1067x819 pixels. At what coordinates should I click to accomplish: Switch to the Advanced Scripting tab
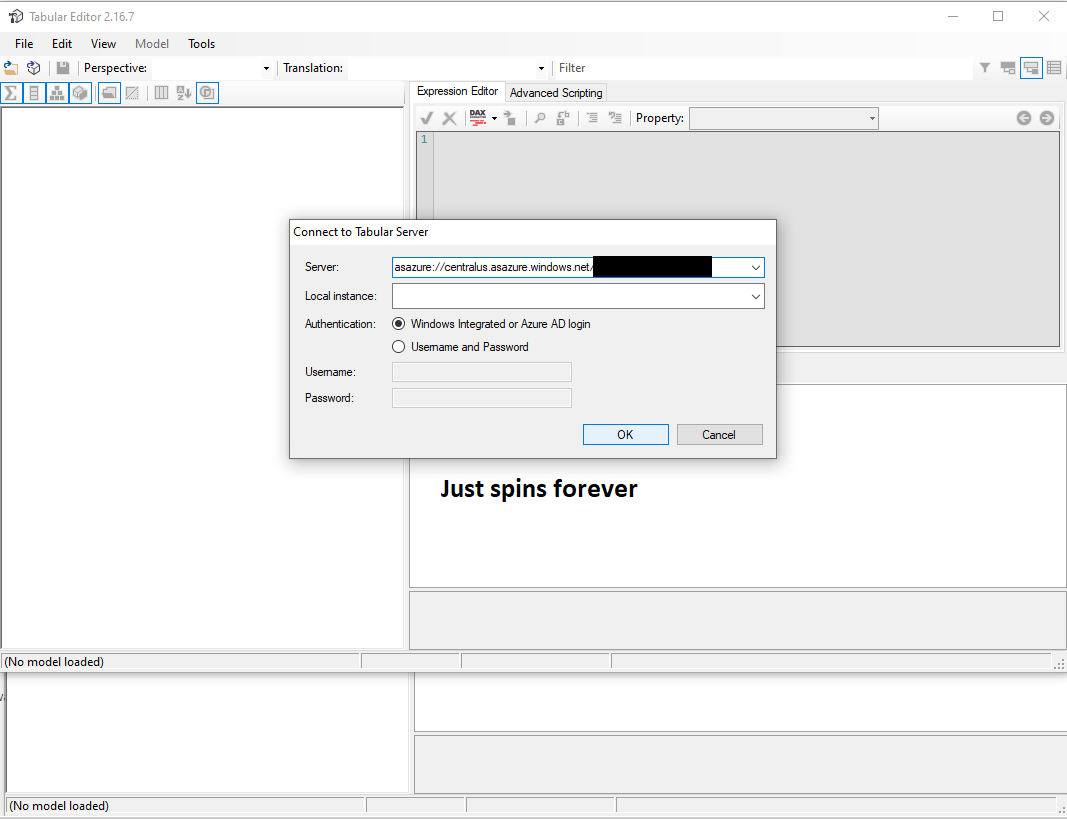555,92
